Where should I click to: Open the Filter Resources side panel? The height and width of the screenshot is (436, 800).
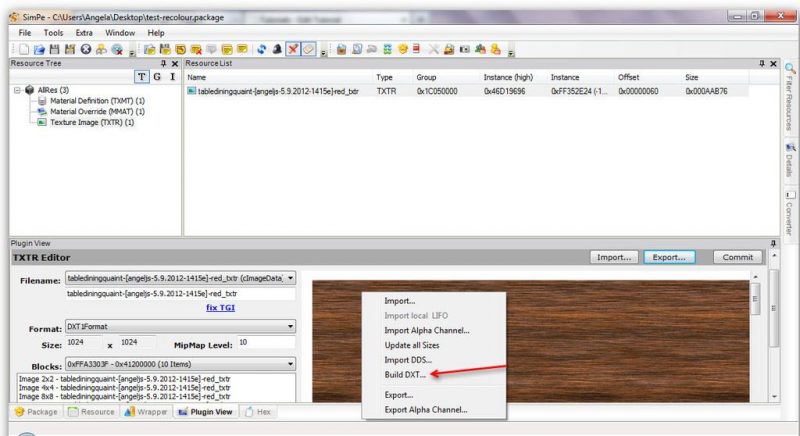(790, 97)
